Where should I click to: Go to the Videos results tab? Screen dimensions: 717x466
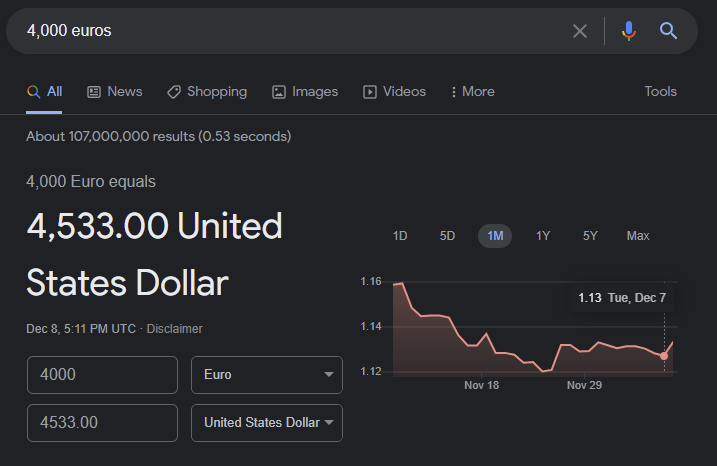[x=394, y=91]
